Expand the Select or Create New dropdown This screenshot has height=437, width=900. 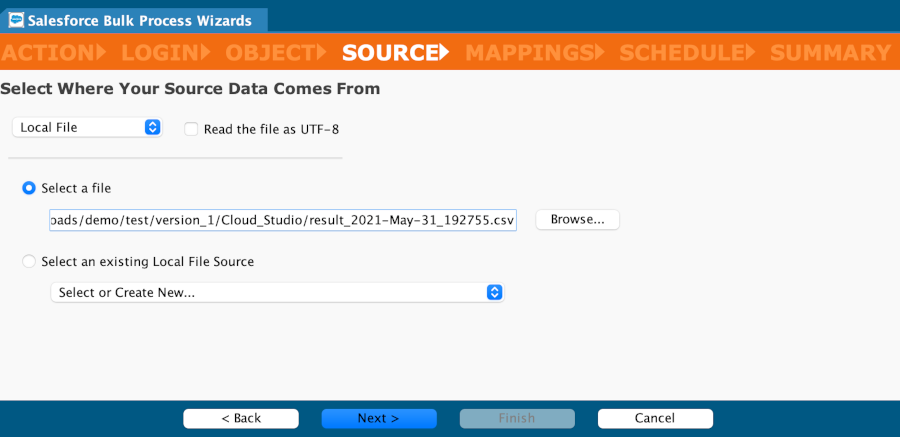277,292
